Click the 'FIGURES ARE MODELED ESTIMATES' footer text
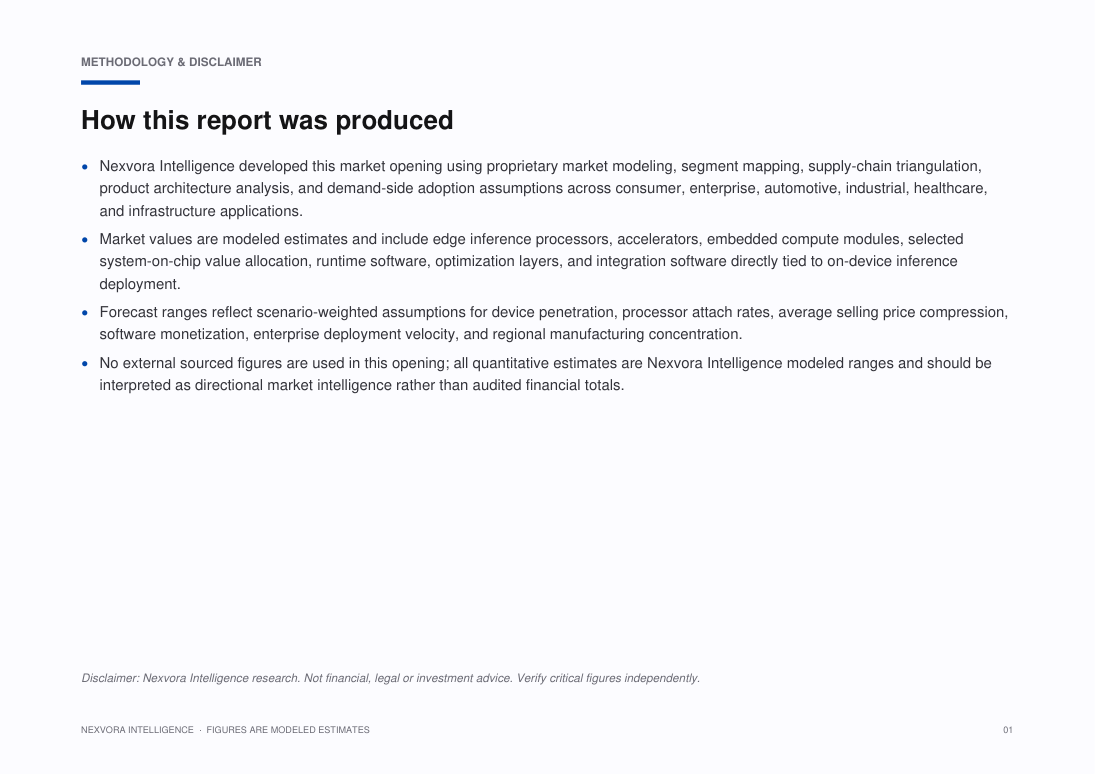 288,730
